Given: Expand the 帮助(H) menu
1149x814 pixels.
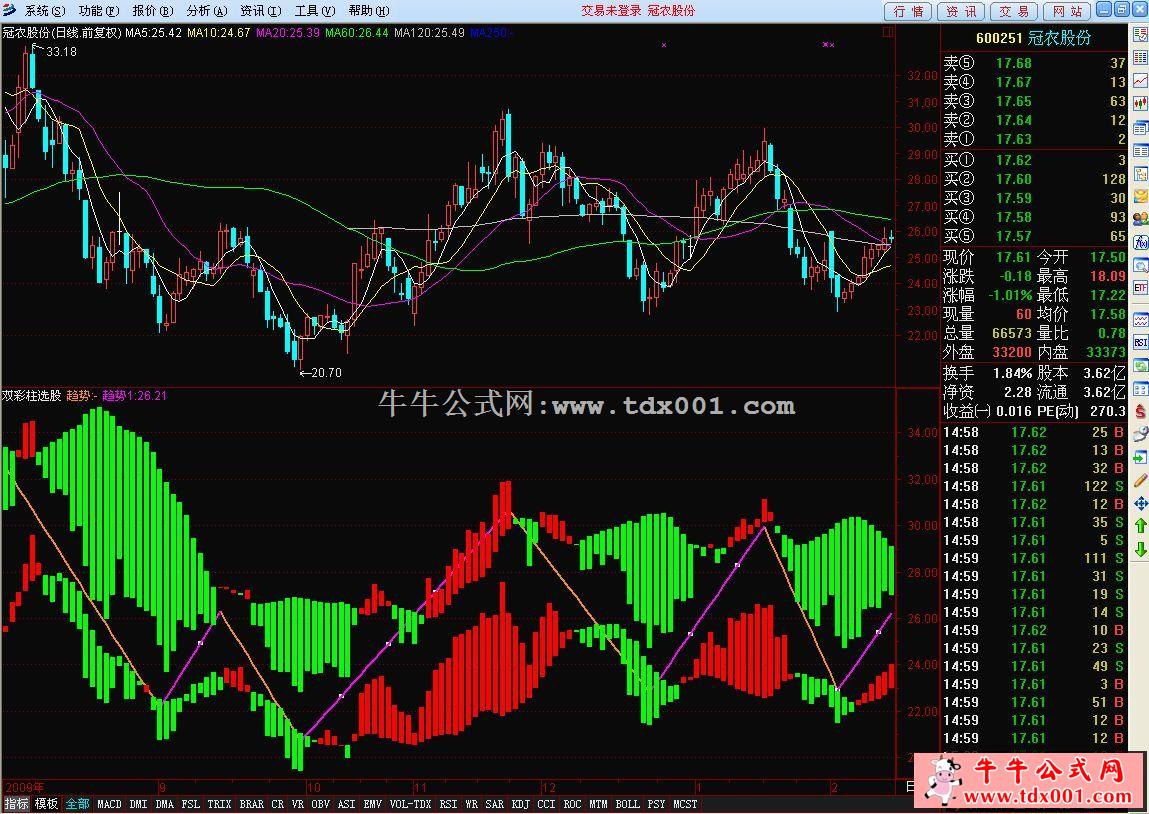Looking at the screenshot, I should pos(366,11).
